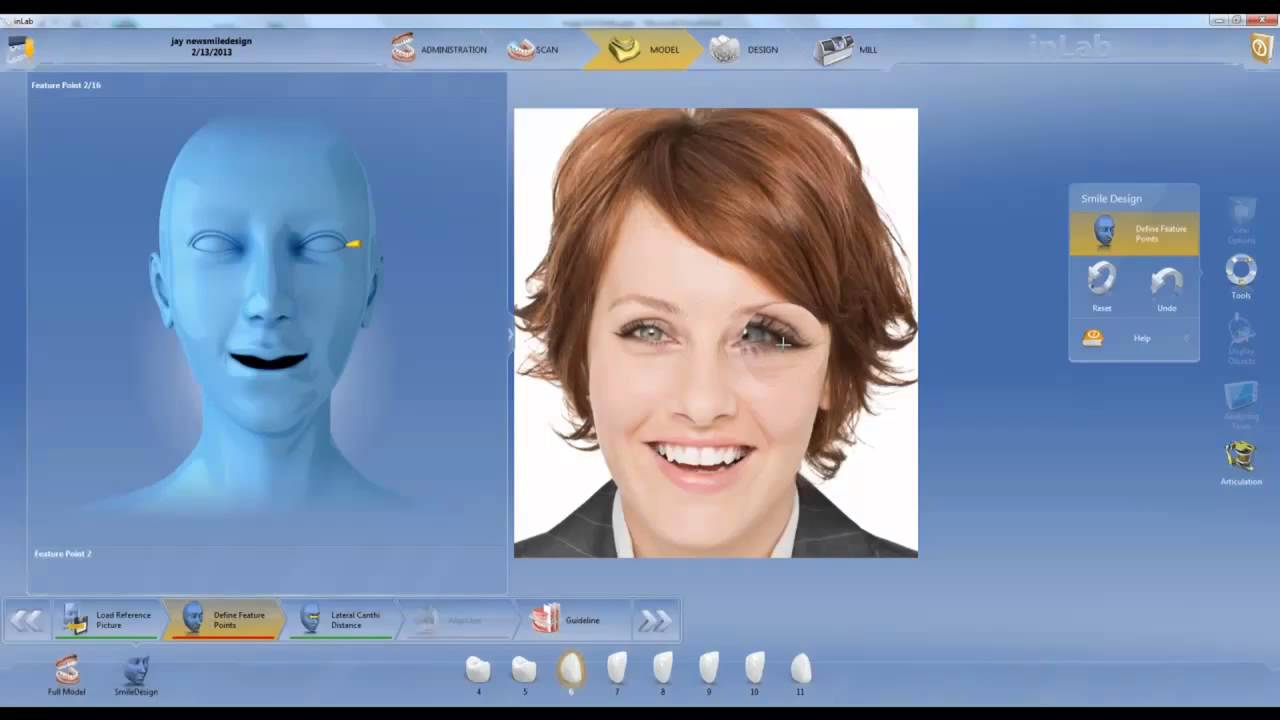Collapse the left panel using the divider arrow
Image resolution: width=1280 pixels, height=720 pixels.
(x=510, y=335)
